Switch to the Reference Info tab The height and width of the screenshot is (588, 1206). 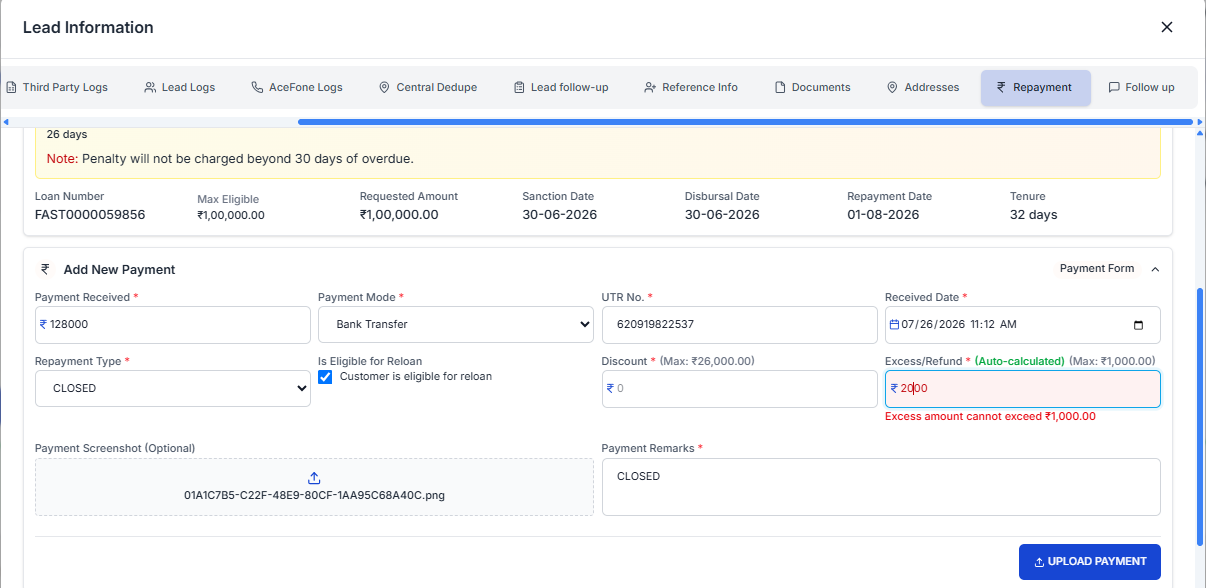pyautogui.click(x=691, y=87)
